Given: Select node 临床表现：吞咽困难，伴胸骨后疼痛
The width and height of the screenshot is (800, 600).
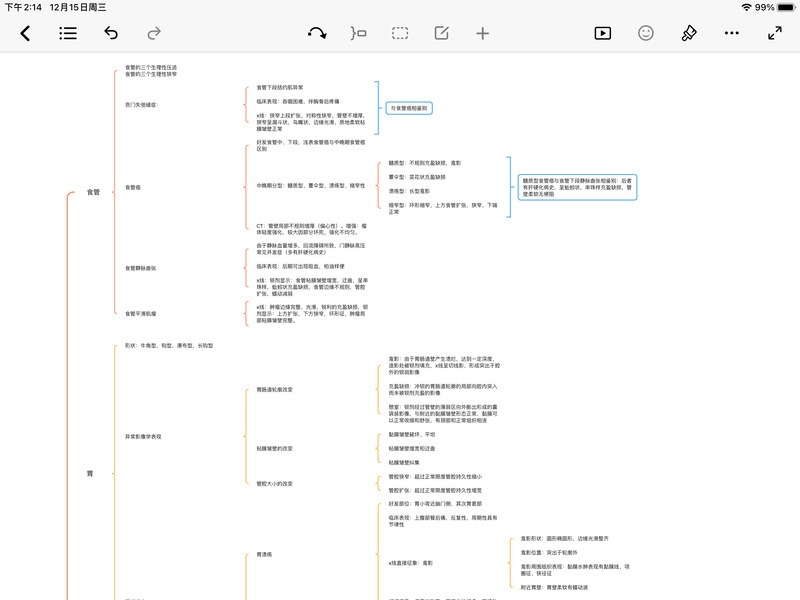Looking at the screenshot, I should pos(298,102).
